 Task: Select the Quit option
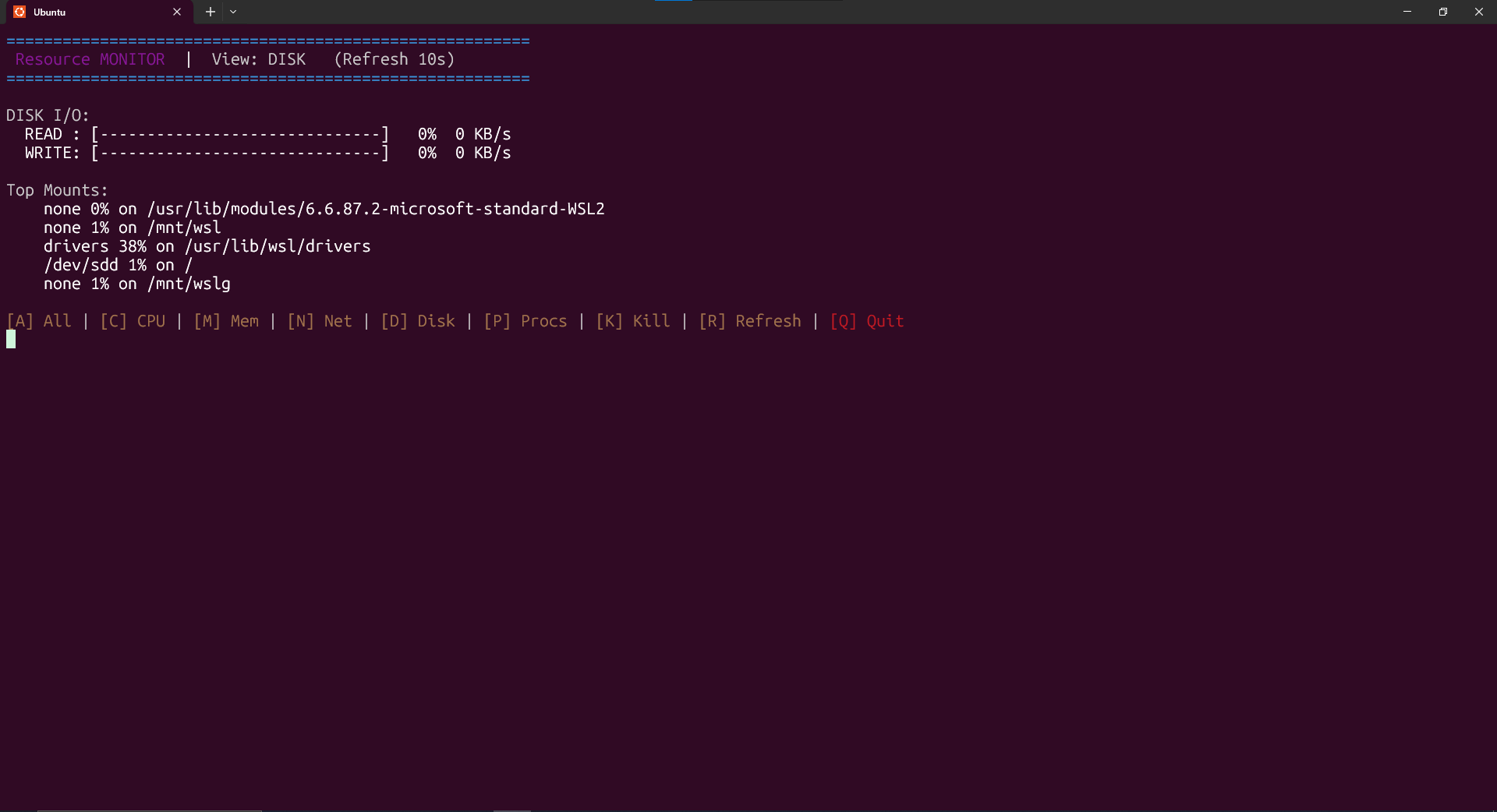(867, 321)
